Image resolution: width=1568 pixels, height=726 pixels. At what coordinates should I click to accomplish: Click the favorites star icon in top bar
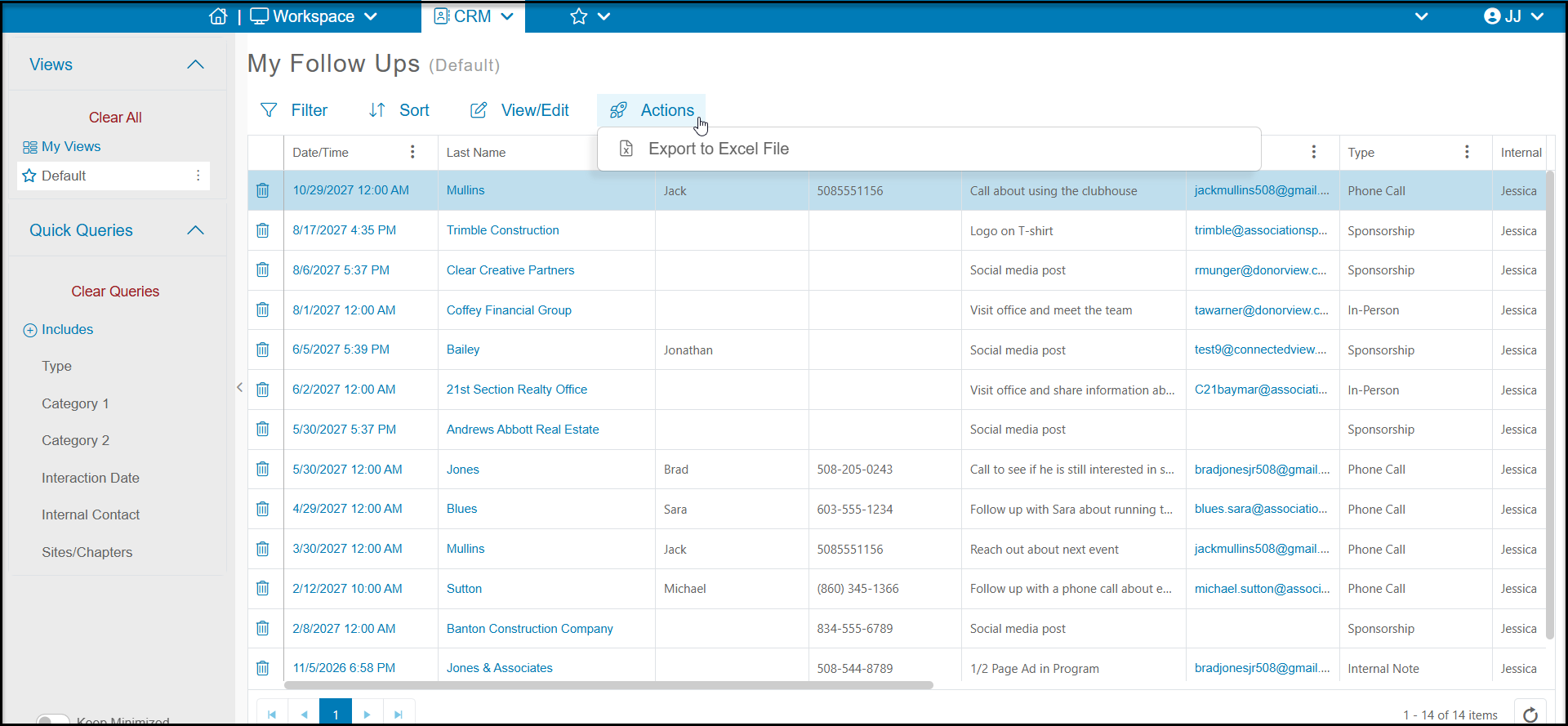click(x=579, y=16)
